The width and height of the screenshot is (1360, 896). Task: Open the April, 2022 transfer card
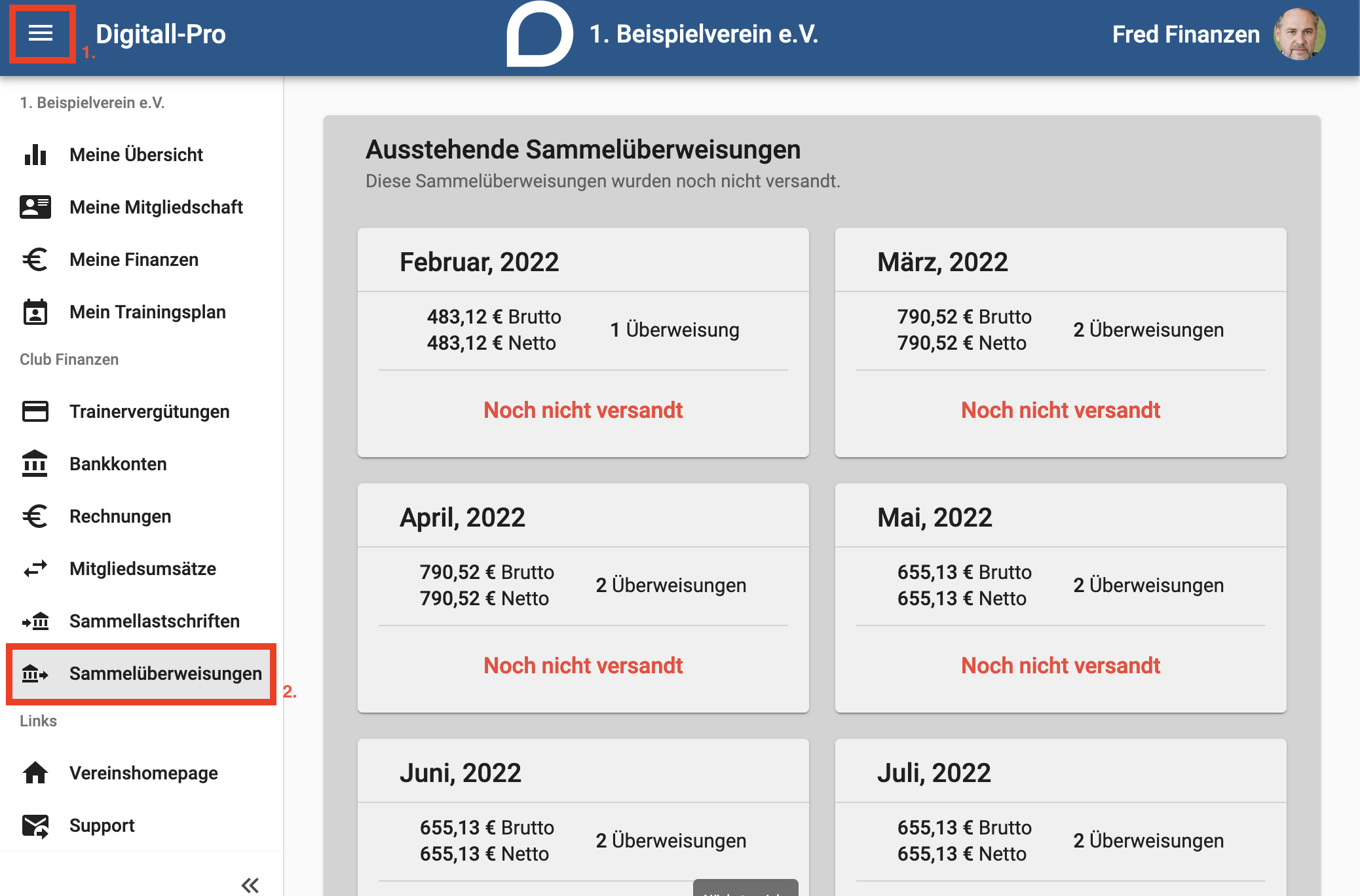(583, 598)
